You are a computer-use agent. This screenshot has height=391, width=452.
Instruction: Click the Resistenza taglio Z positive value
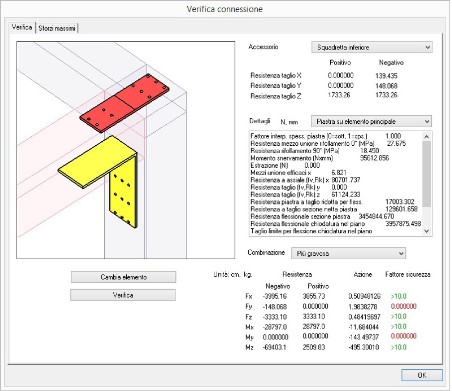coord(339,95)
